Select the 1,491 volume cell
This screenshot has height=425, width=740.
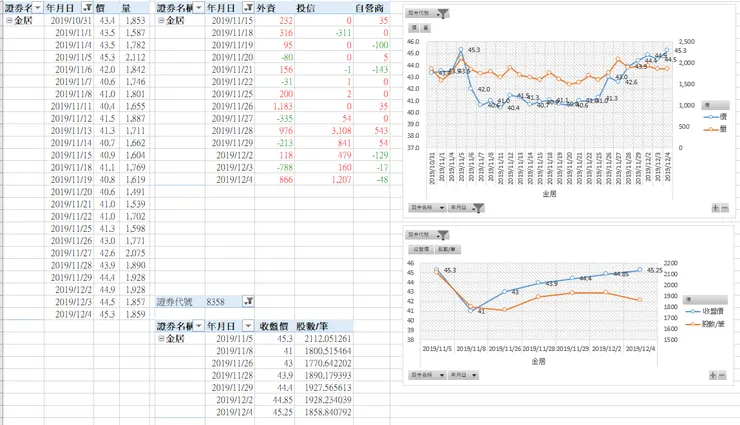[x=135, y=192]
